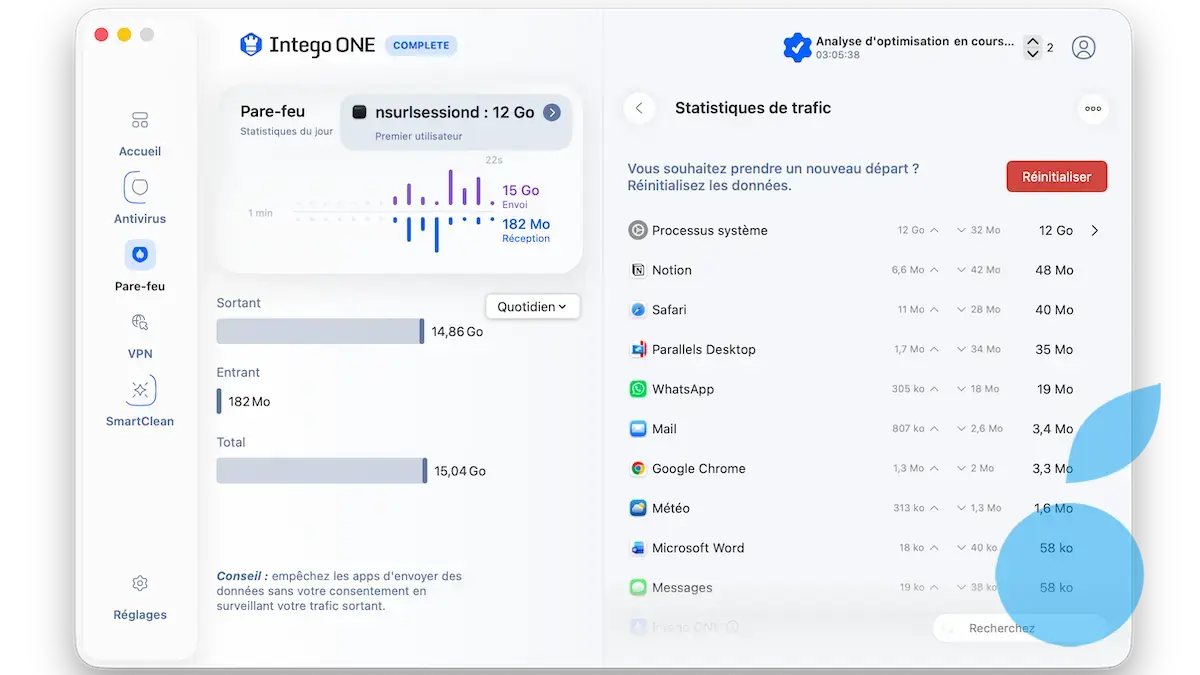Open the Antivirus section icon
Screen dimensions: 1200x675
pyautogui.click(x=140, y=187)
